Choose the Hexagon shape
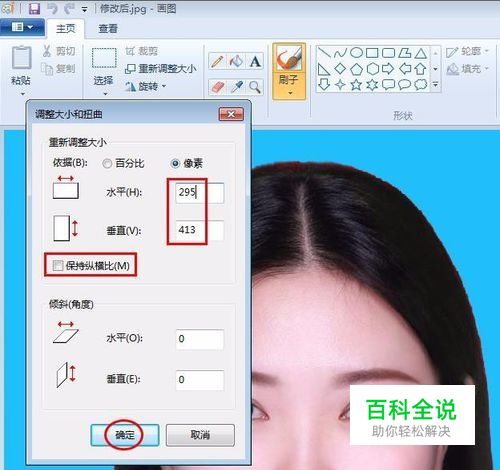This screenshot has width=500, height=470. point(372,69)
